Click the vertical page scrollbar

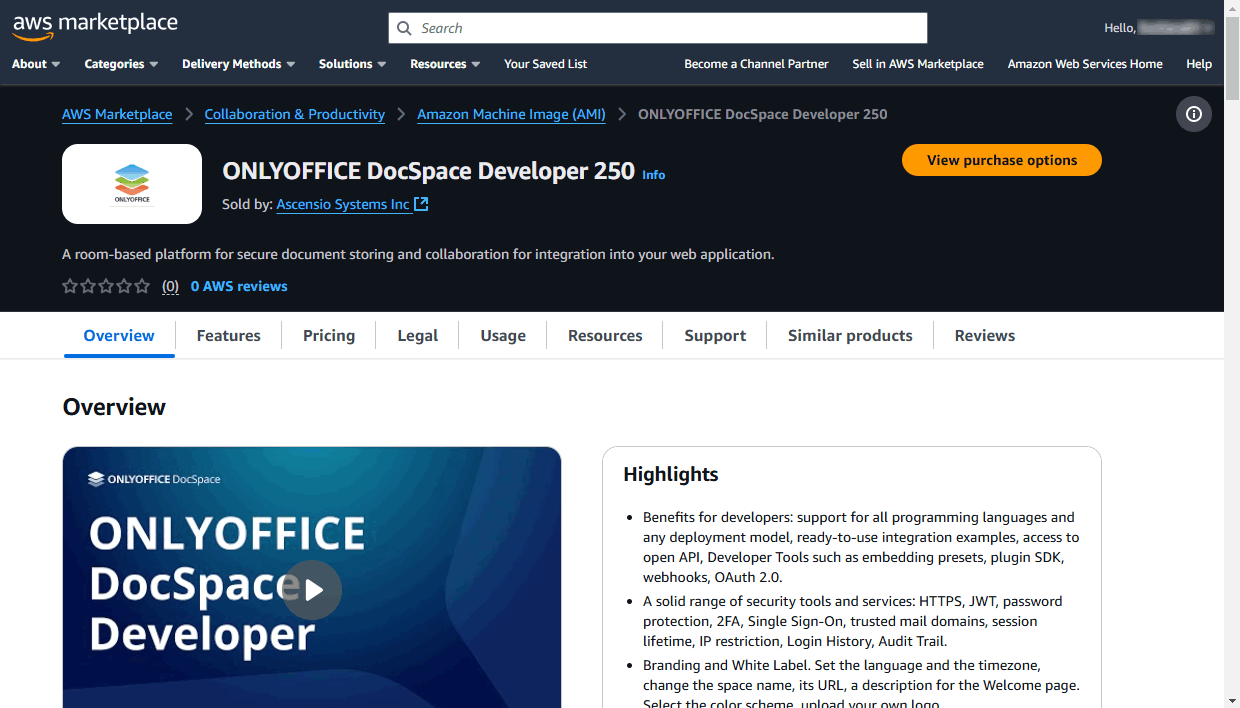[x=1232, y=400]
